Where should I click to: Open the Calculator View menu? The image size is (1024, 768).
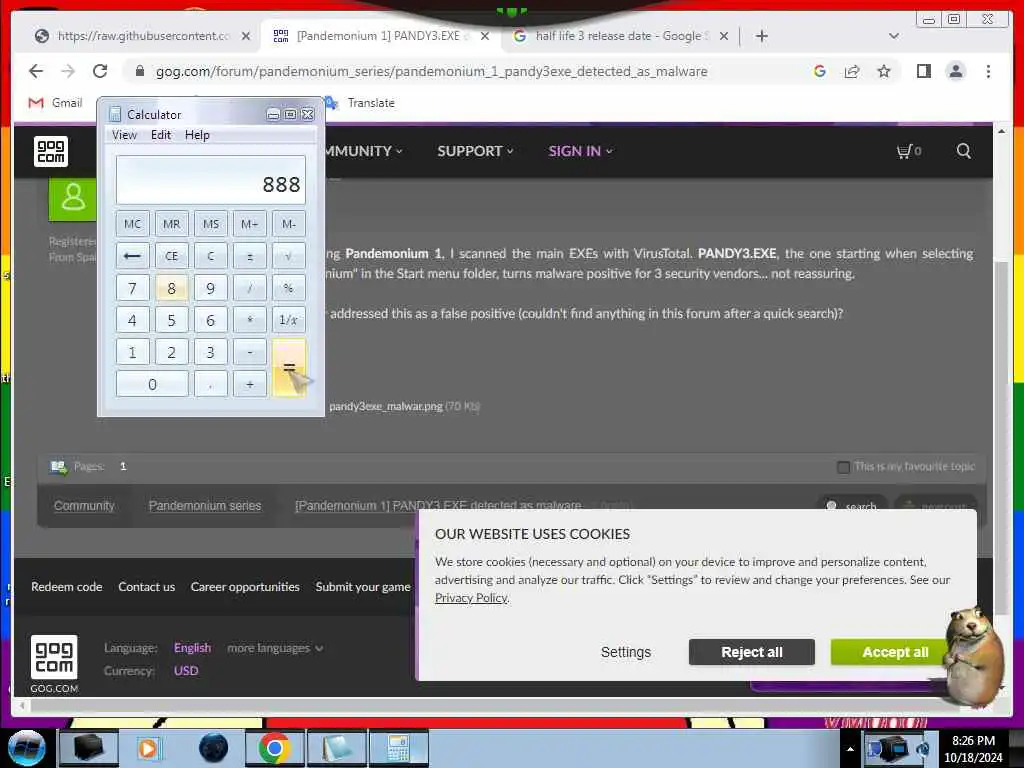pyautogui.click(x=124, y=135)
